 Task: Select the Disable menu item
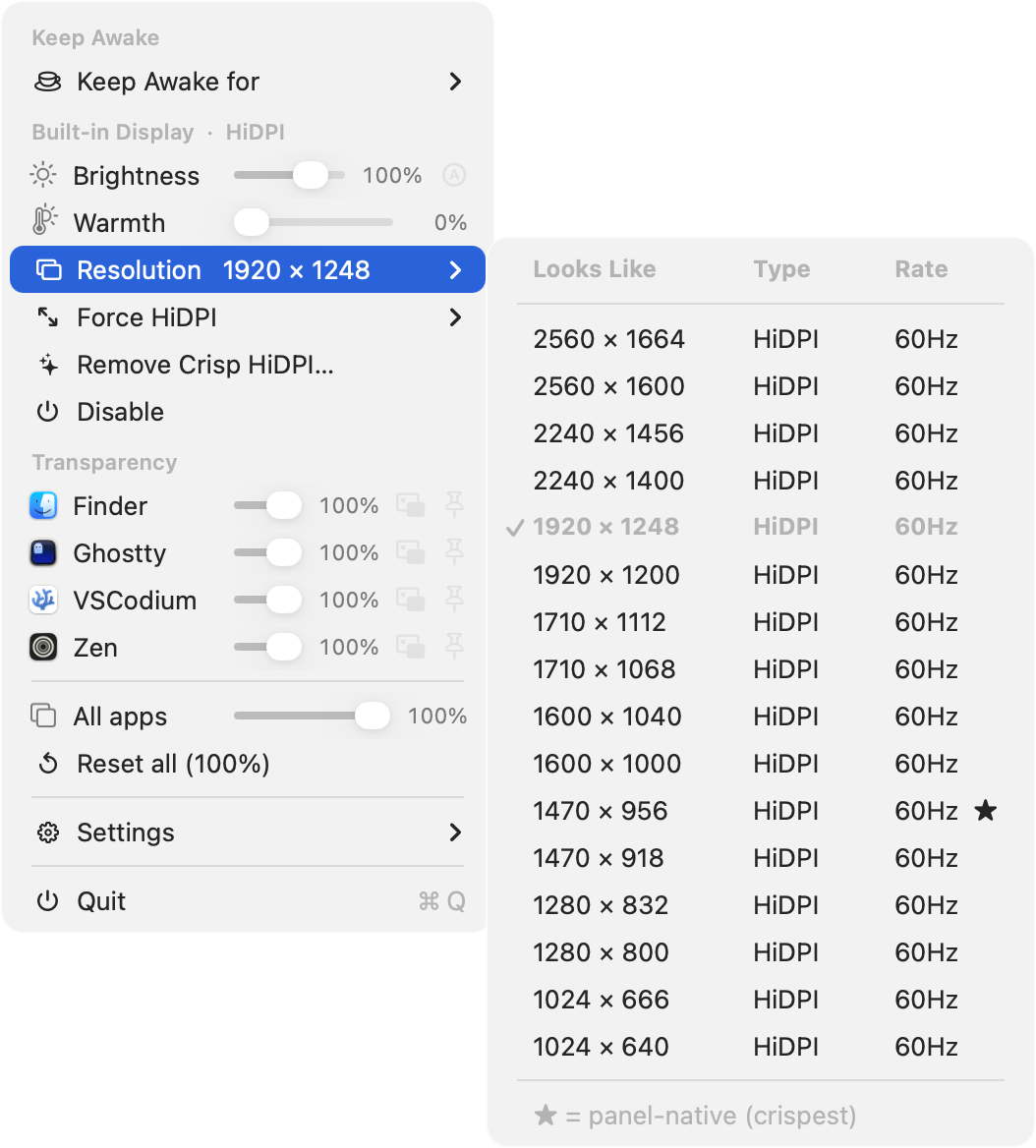point(248,412)
